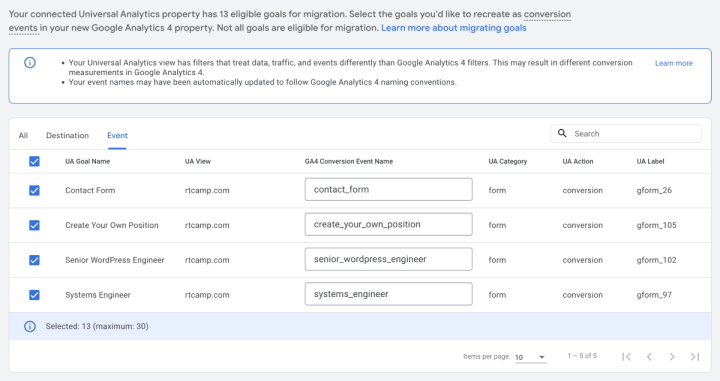
Task: Click the info icon beside Selected: 13
Action: [30, 326]
